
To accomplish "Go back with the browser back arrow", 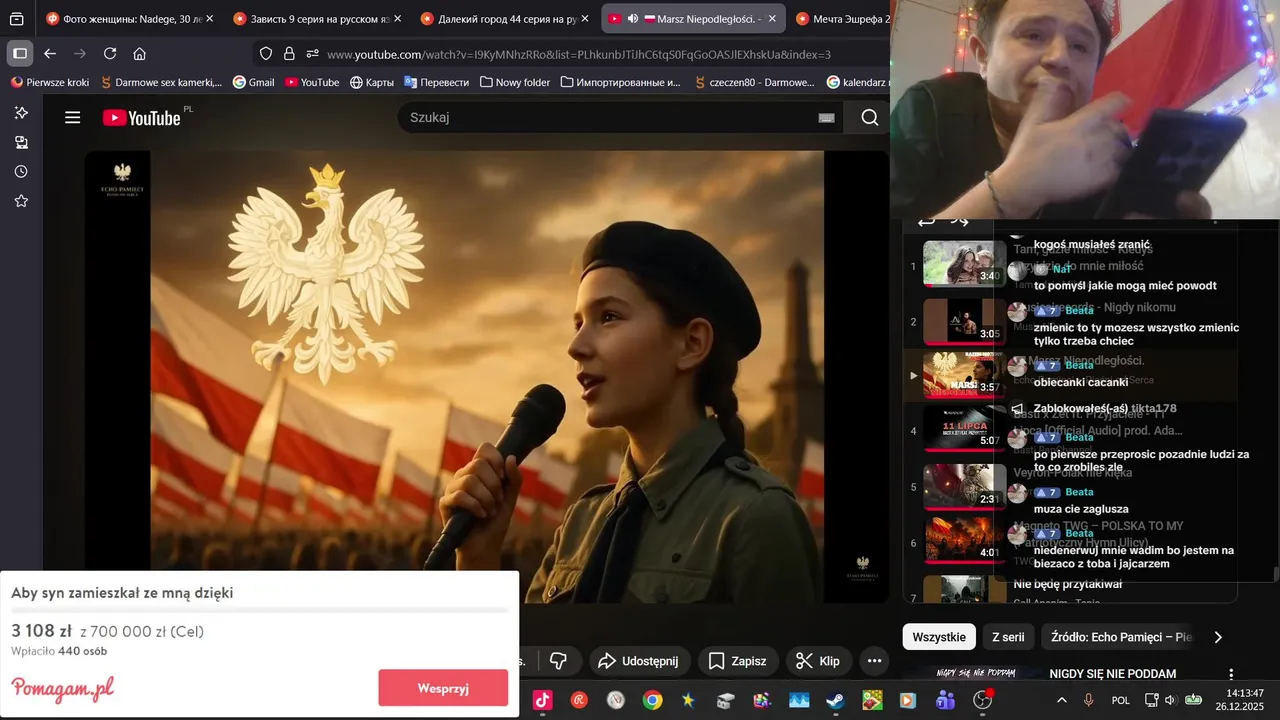I will (x=50, y=54).
